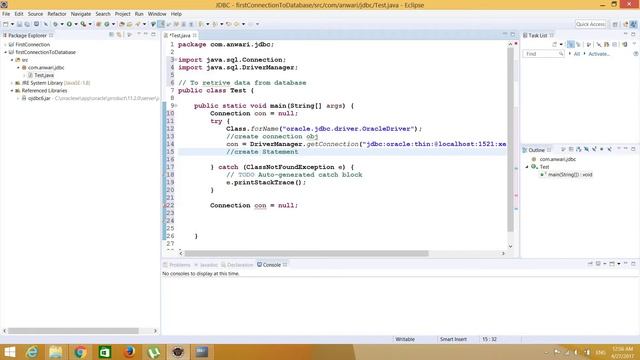Screen dimensions: 640x360
Task: Click the Quick Access field
Action: 591,24
